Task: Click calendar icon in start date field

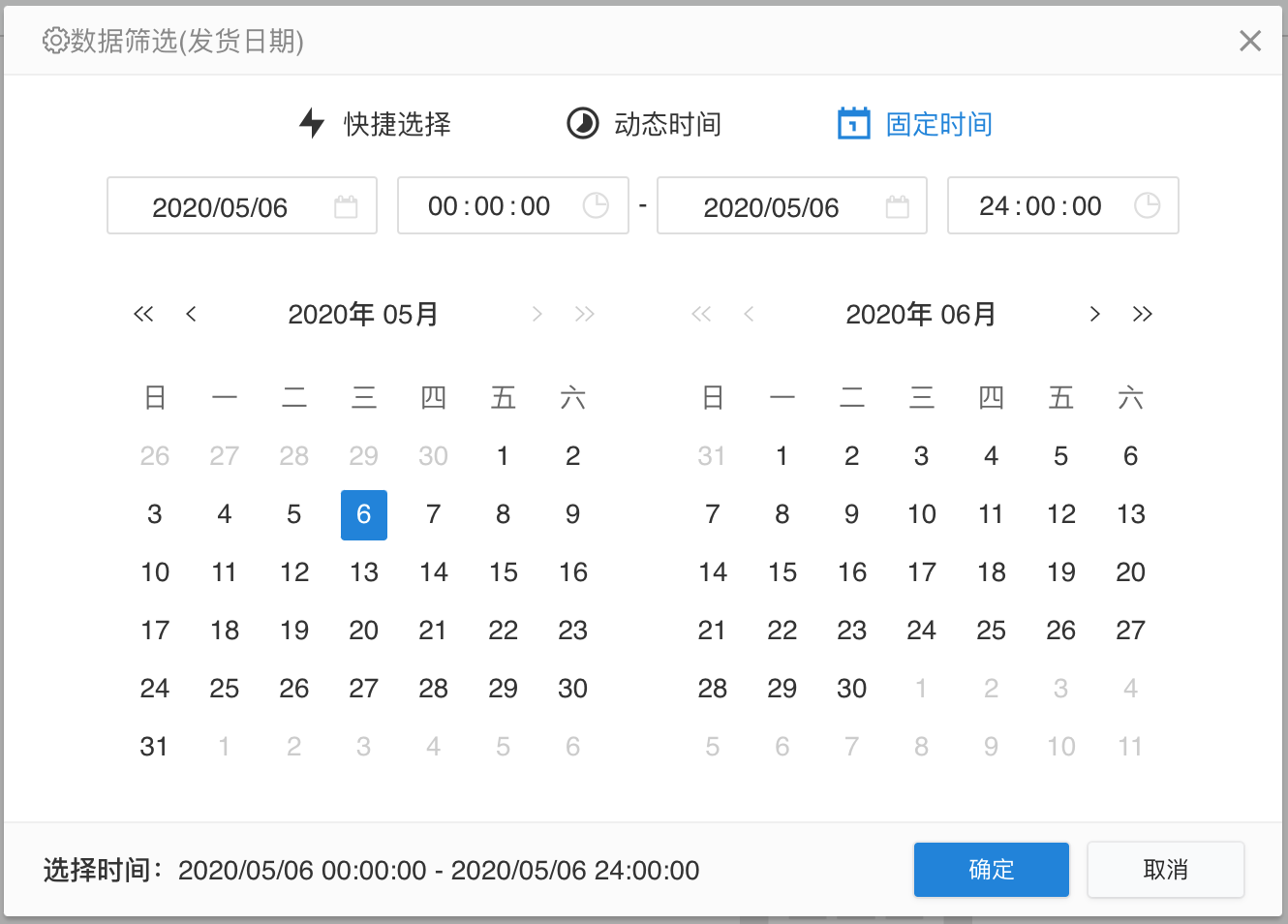Action: (346, 206)
